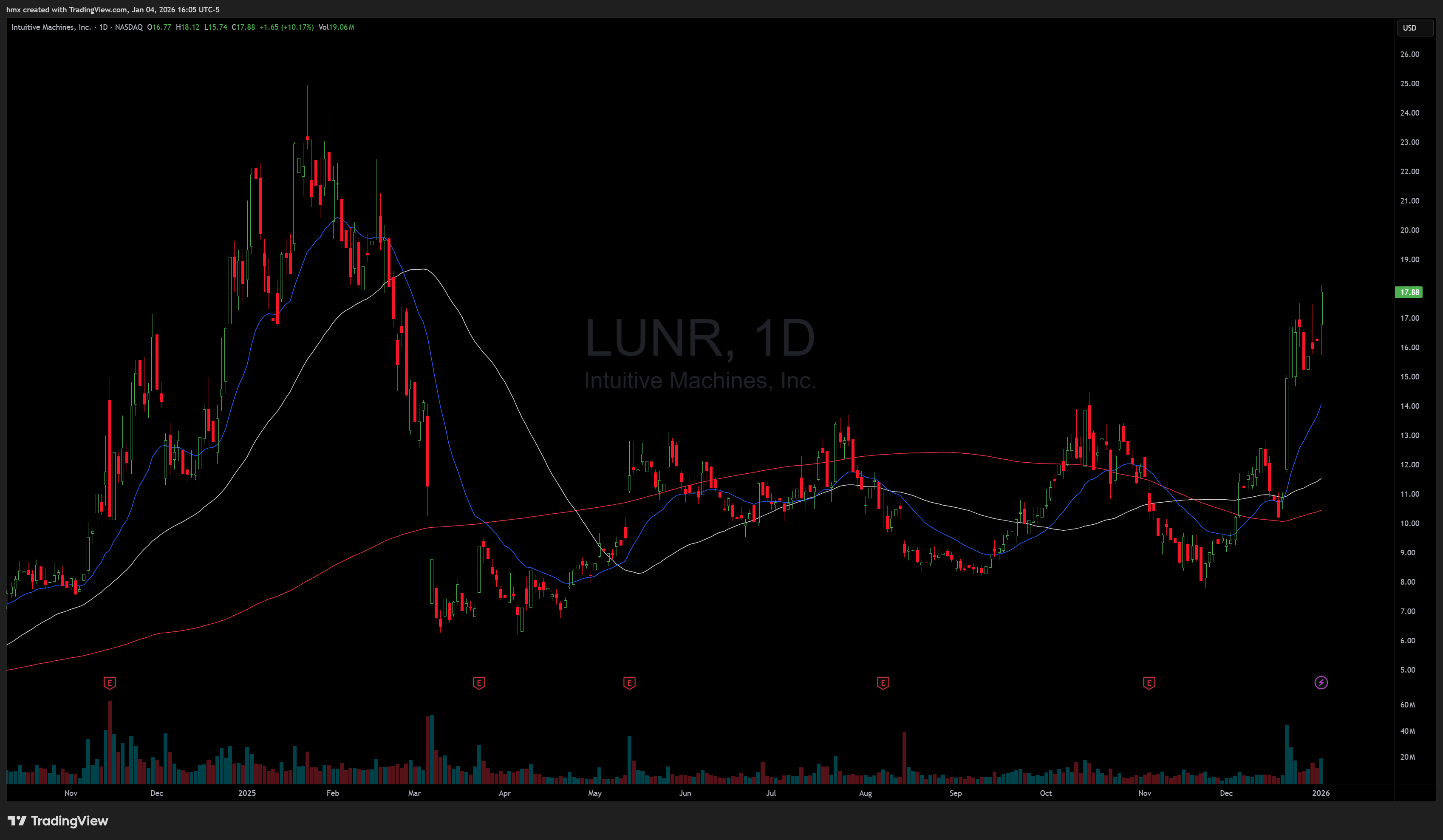Open the November 2024 earnings E marker
The height and width of the screenshot is (840, 1443).
[109, 682]
